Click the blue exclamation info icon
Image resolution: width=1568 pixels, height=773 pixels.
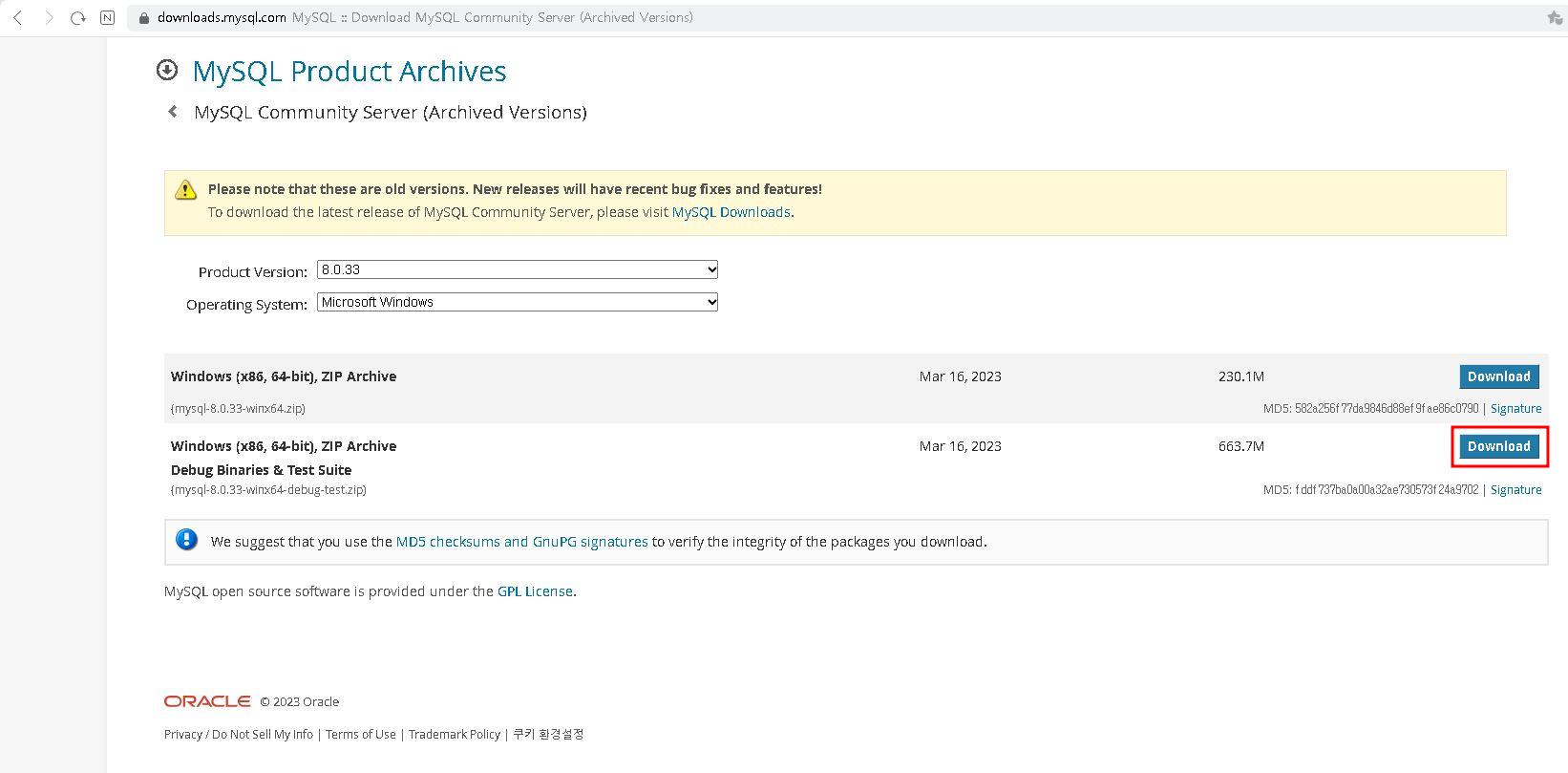tap(186, 540)
